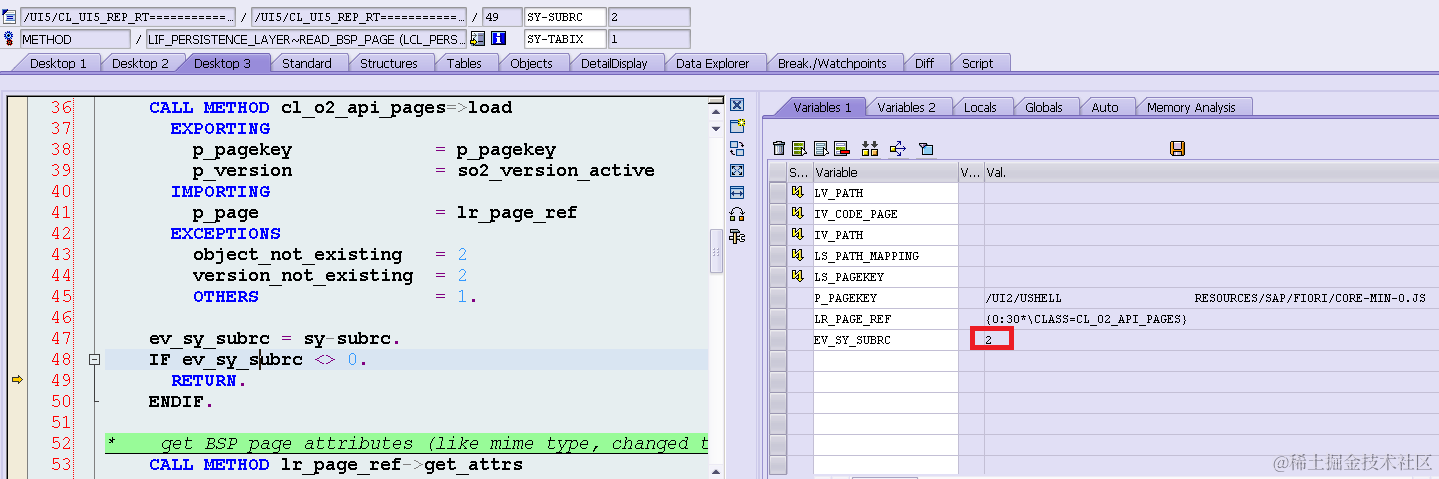This screenshot has height=479, width=1439.
Task: Click the blue information icon in header area
Action: [499, 38]
